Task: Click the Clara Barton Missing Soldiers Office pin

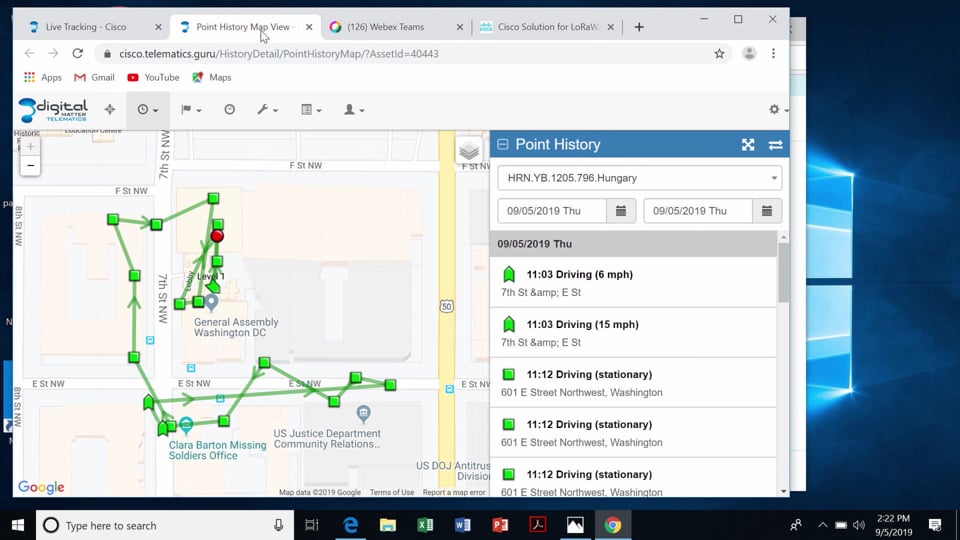Action: [x=186, y=424]
